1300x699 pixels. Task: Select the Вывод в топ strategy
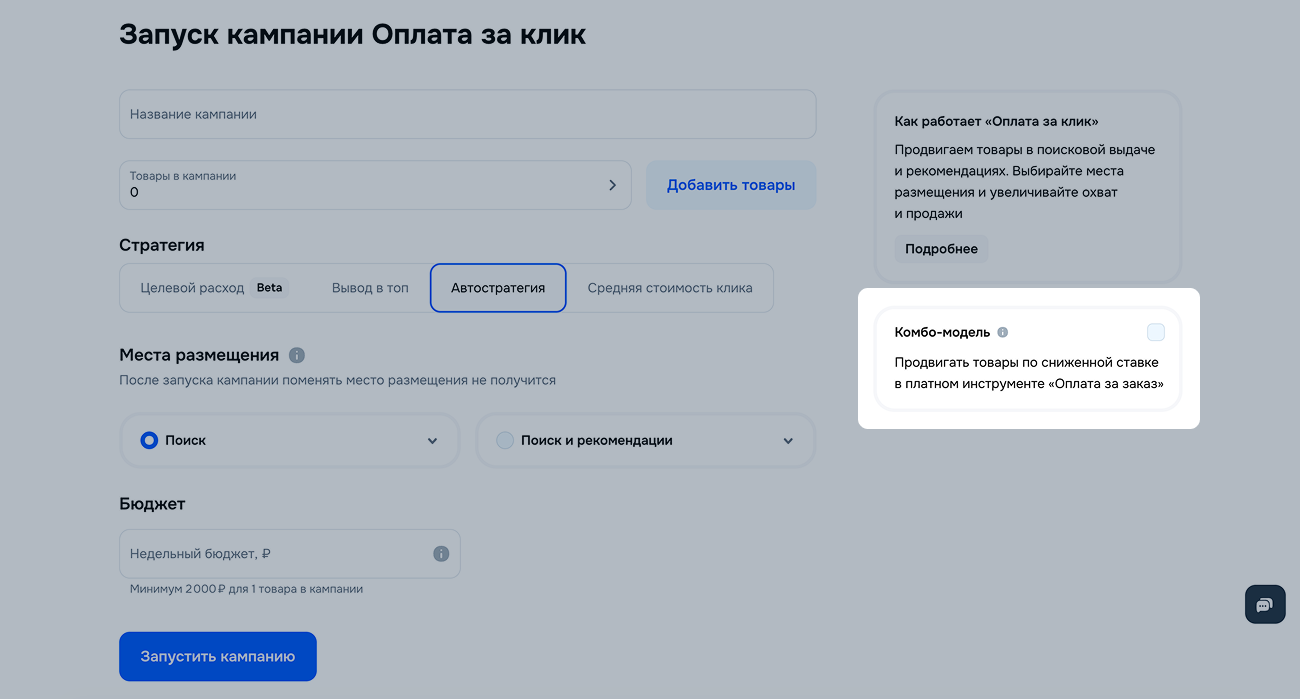[x=370, y=288]
